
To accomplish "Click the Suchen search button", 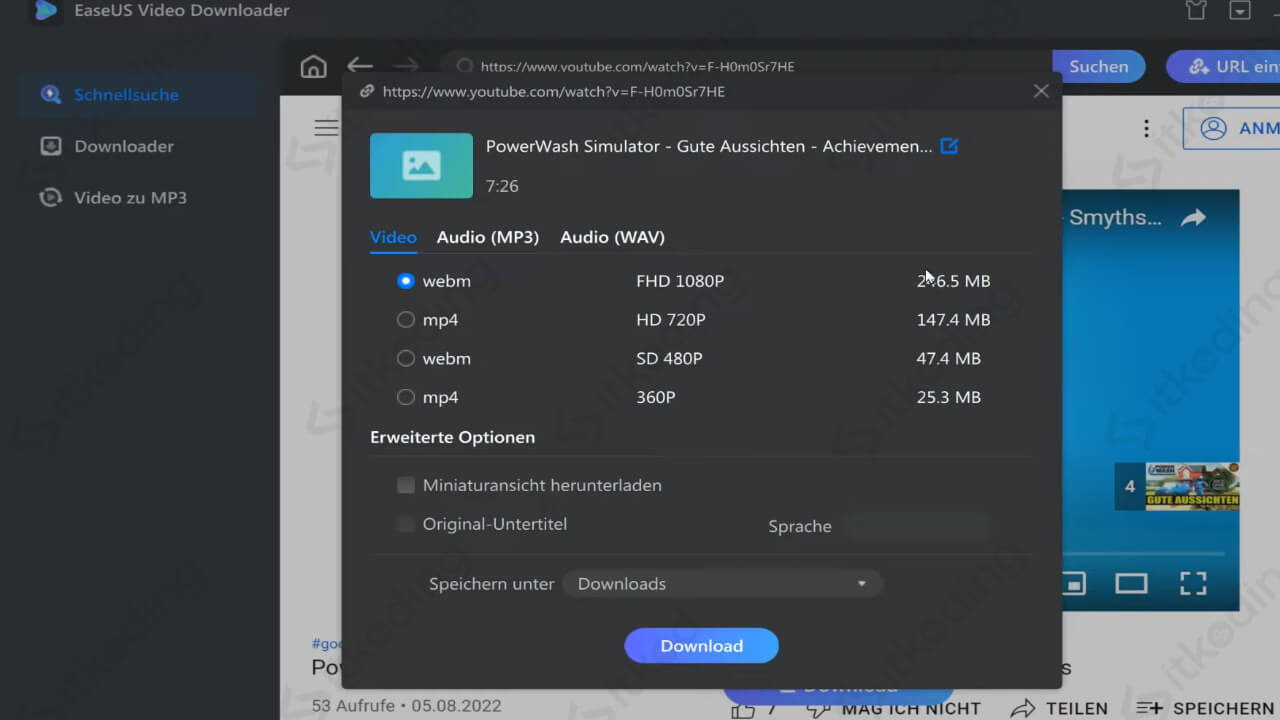I will pos(1098,67).
